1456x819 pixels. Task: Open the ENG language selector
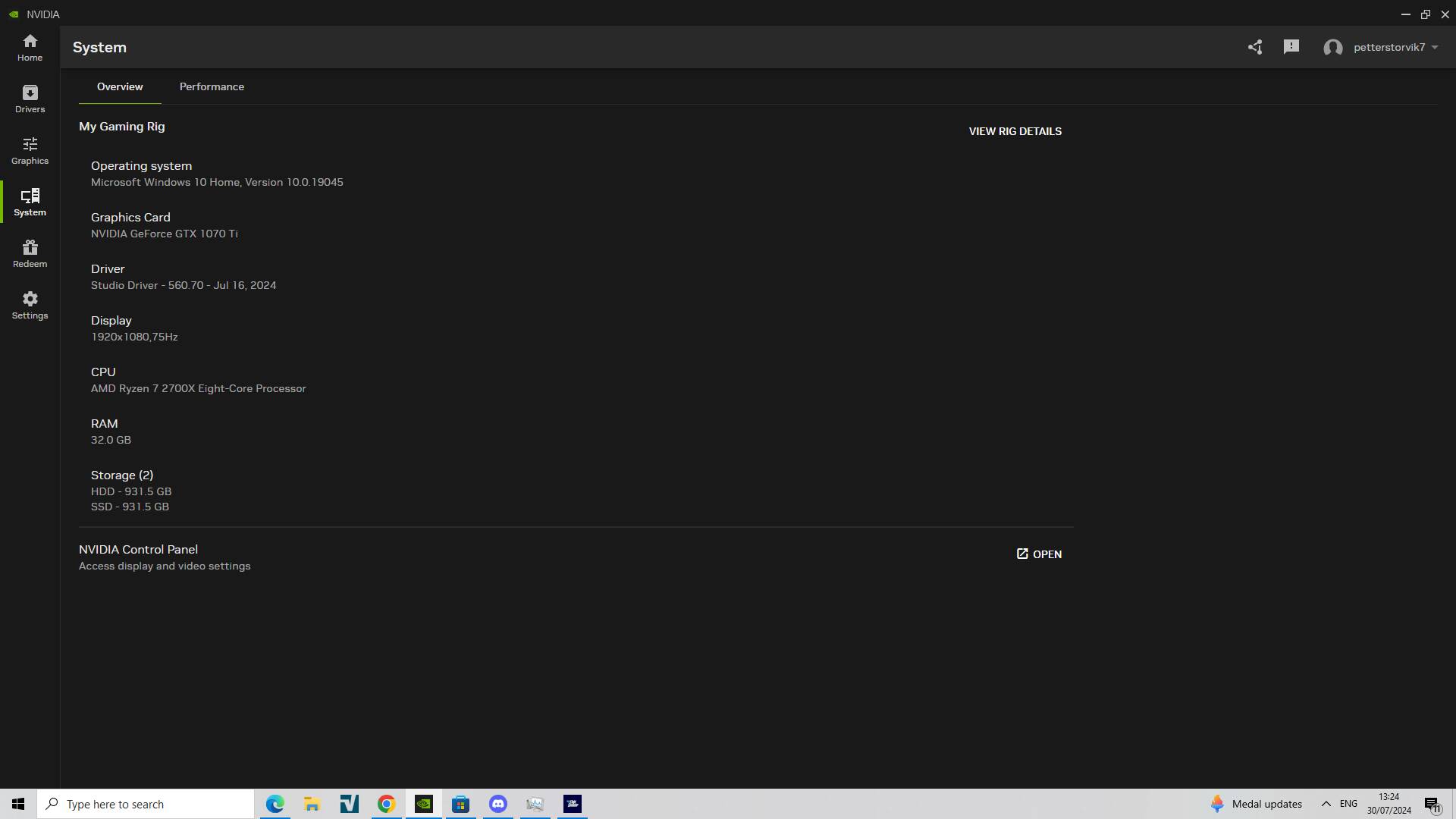click(x=1347, y=803)
